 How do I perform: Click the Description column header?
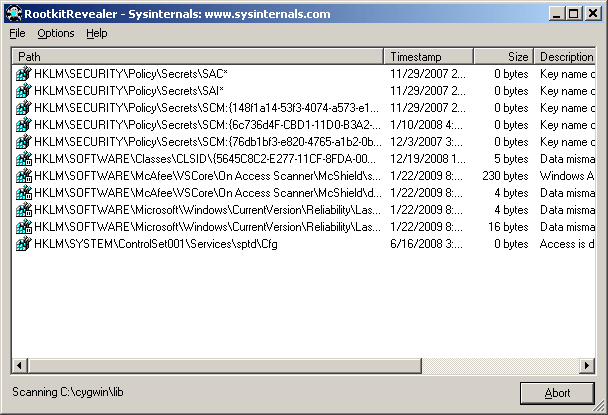pos(565,57)
